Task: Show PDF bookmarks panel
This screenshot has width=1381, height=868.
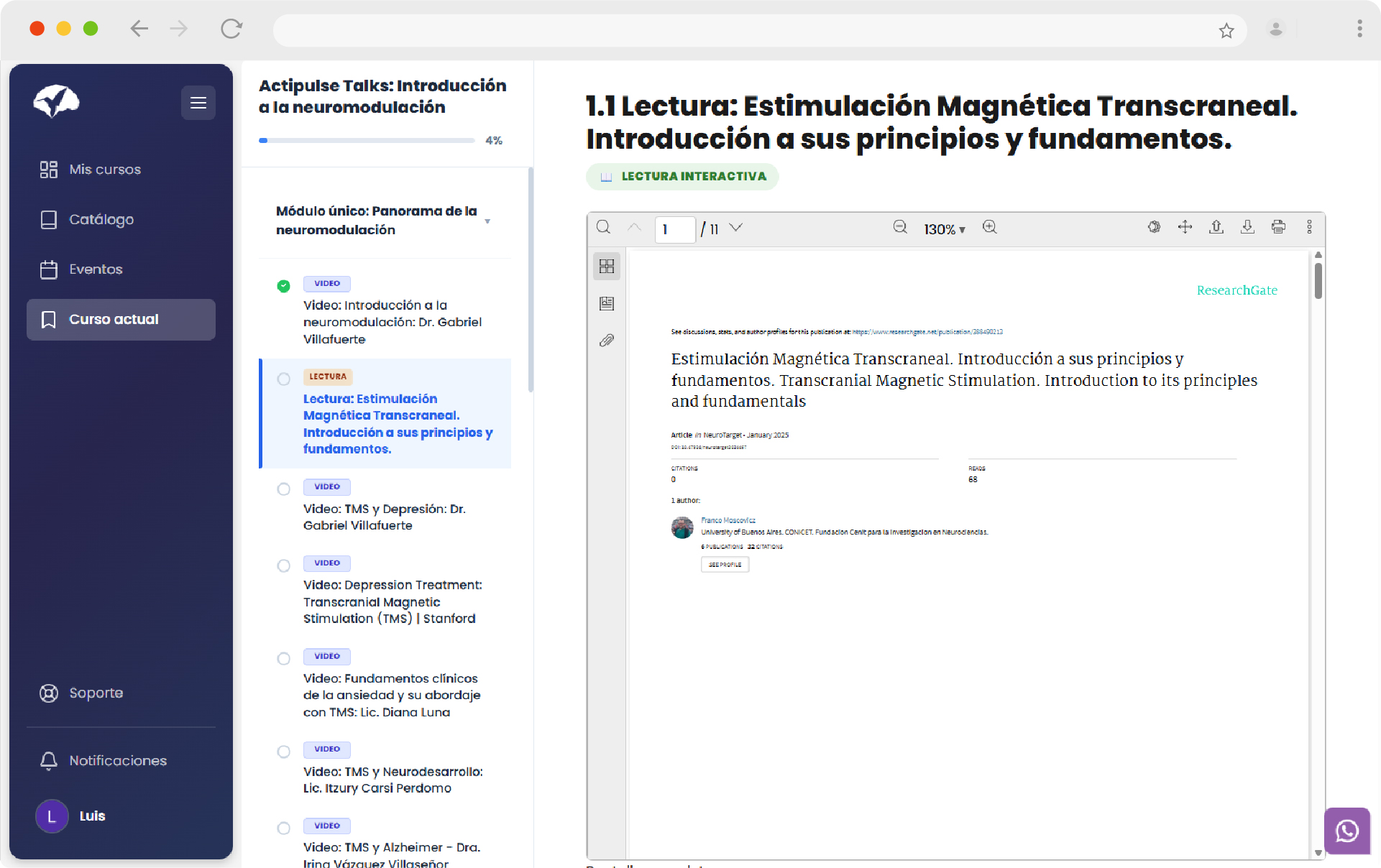Action: click(607, 303)
